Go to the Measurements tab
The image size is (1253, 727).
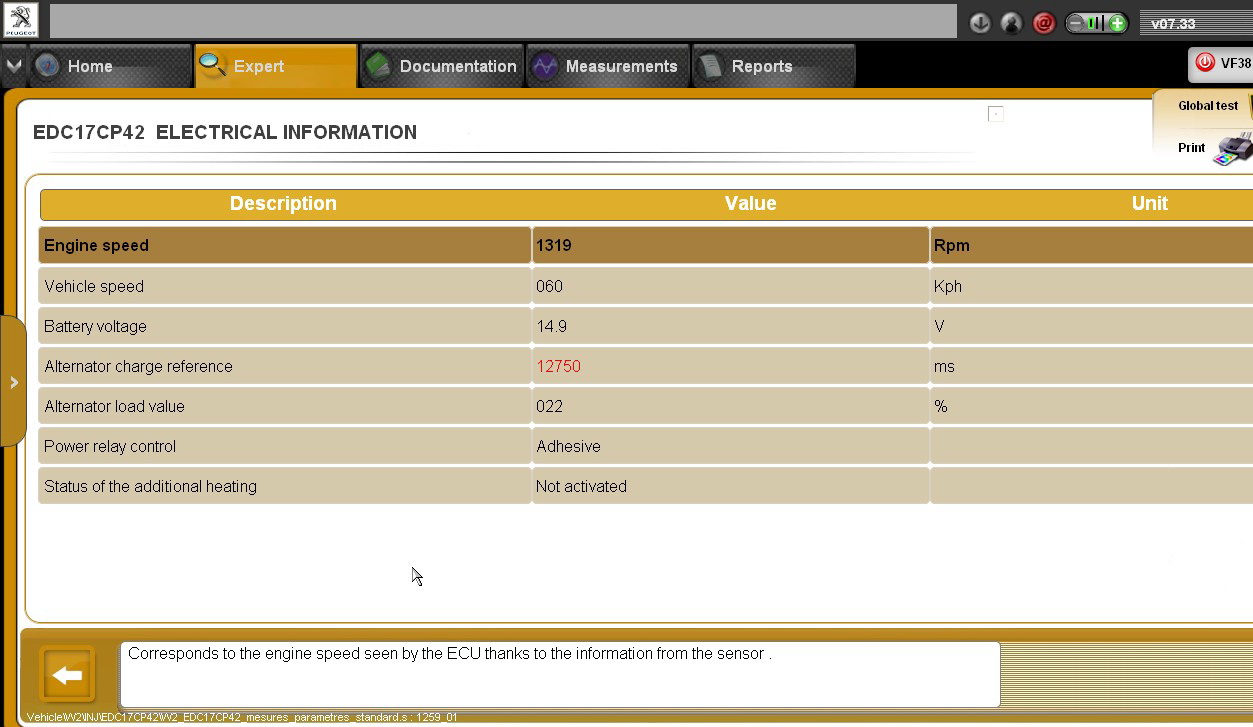pos(608,66)
